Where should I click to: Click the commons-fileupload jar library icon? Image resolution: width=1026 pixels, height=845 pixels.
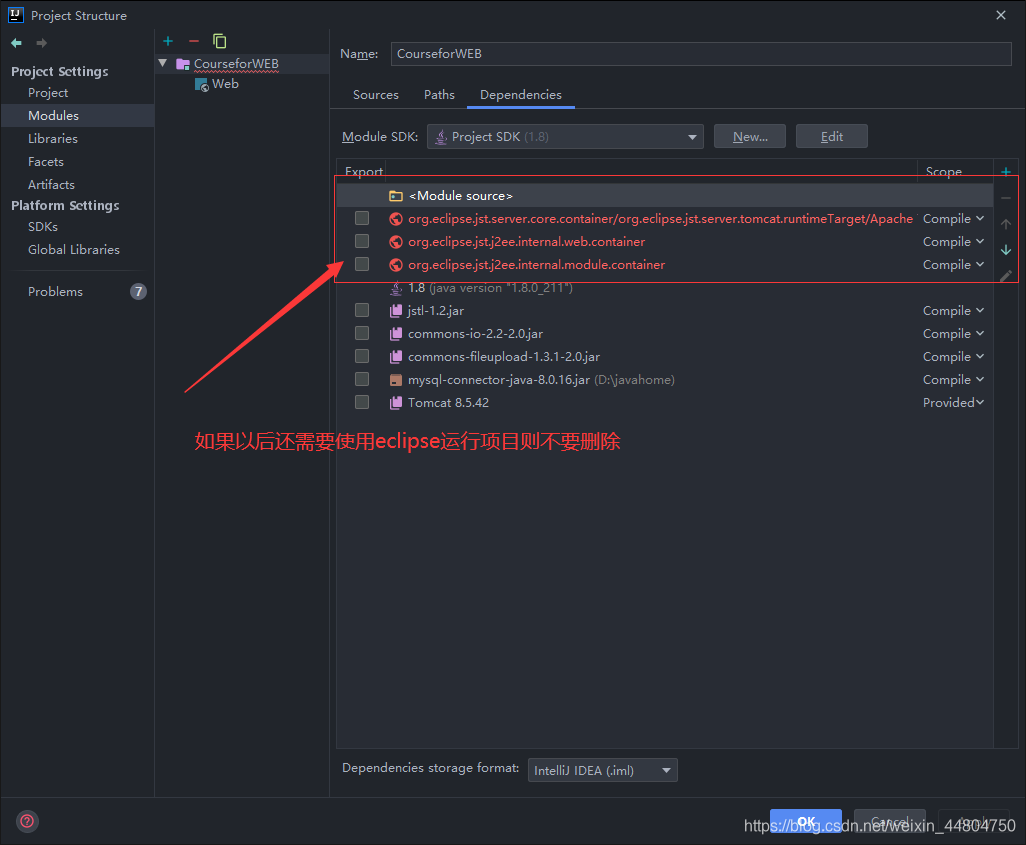coord(396,357)
